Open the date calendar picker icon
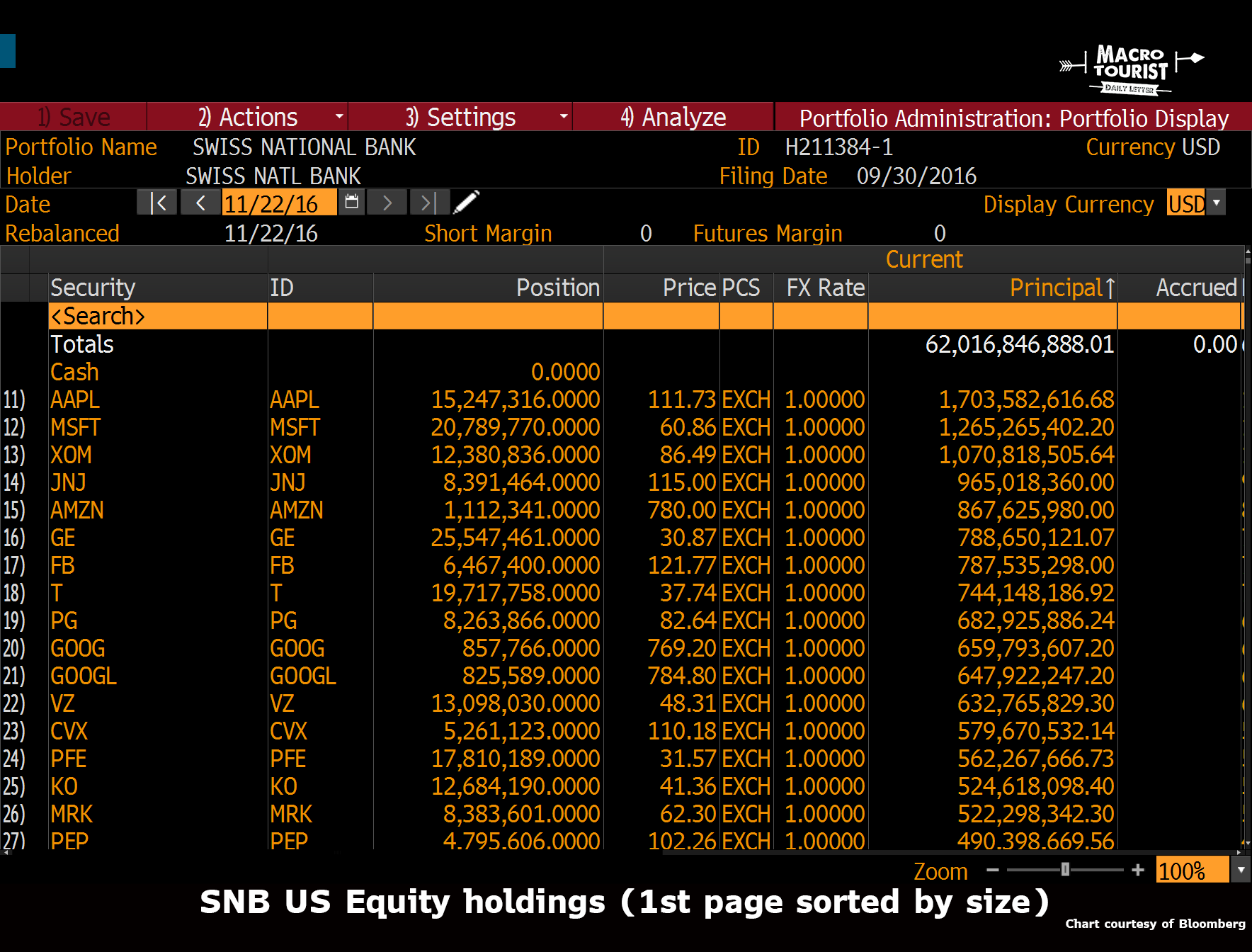Screen dimensions: 1252x952 [x=351, y=203]
